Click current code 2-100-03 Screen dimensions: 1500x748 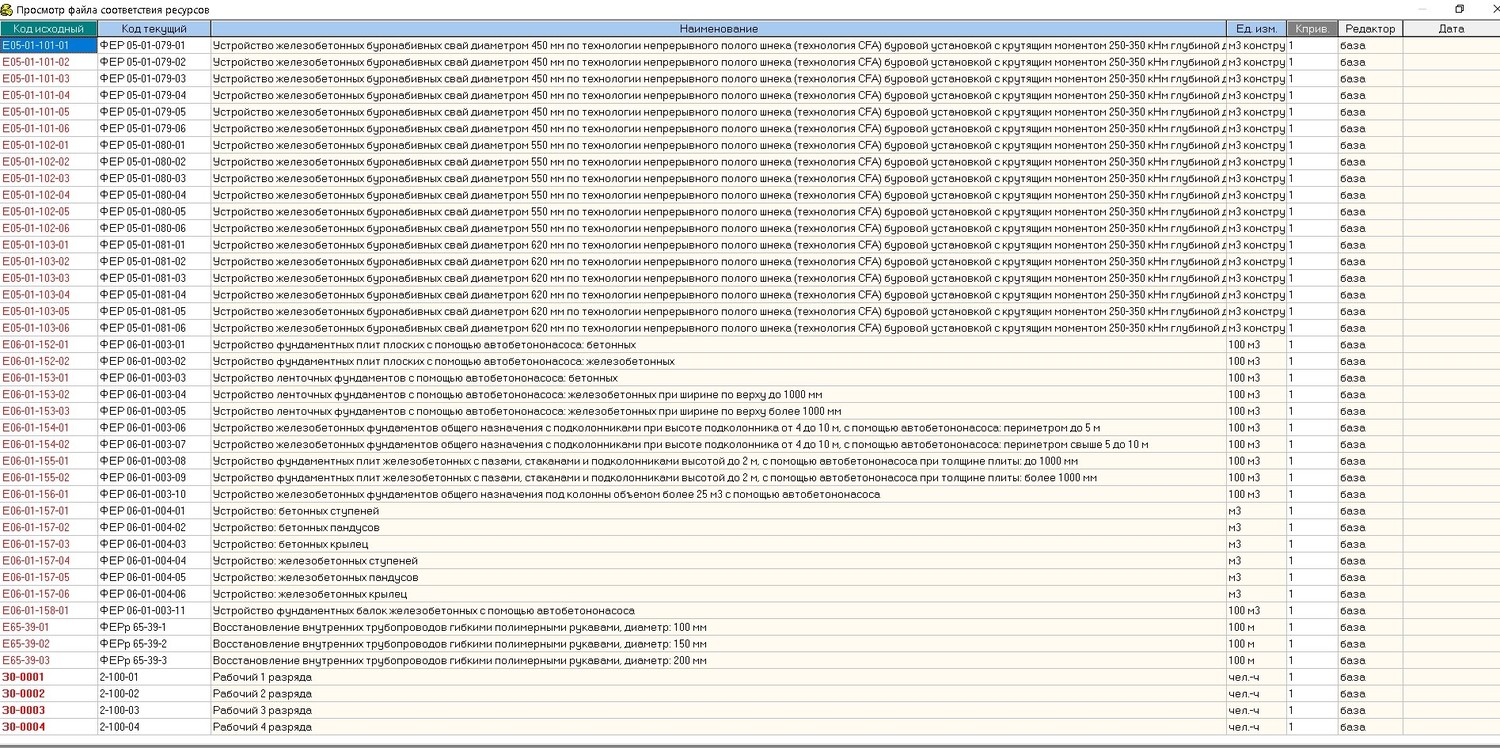click(x=154, y=710)
